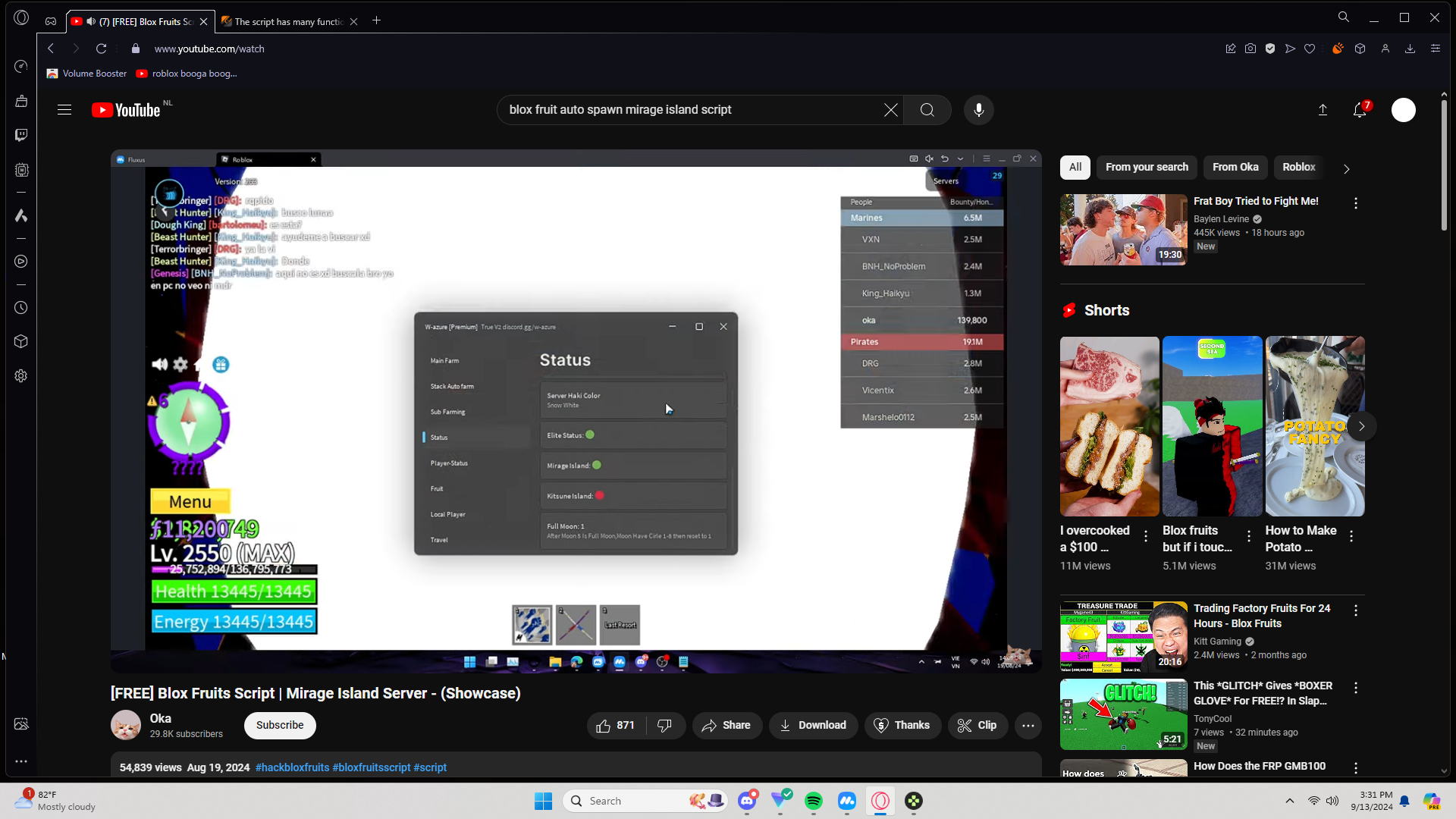The image size is (1456, 819).
Task: Search open tabs with the magnifier icon
Action: tap(1343, 17)
